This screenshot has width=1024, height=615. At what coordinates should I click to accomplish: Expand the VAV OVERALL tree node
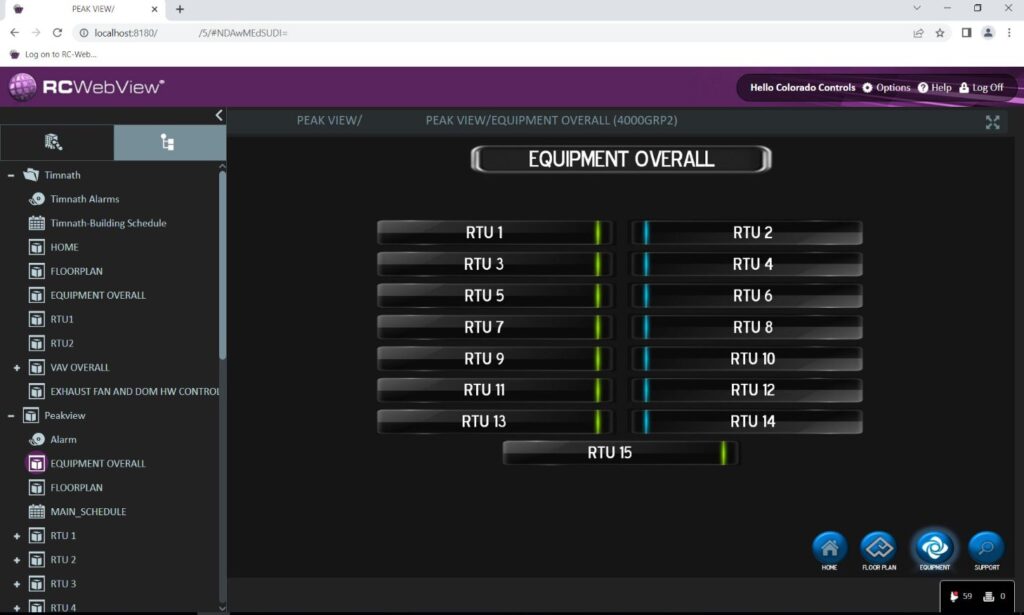[17, 368]
